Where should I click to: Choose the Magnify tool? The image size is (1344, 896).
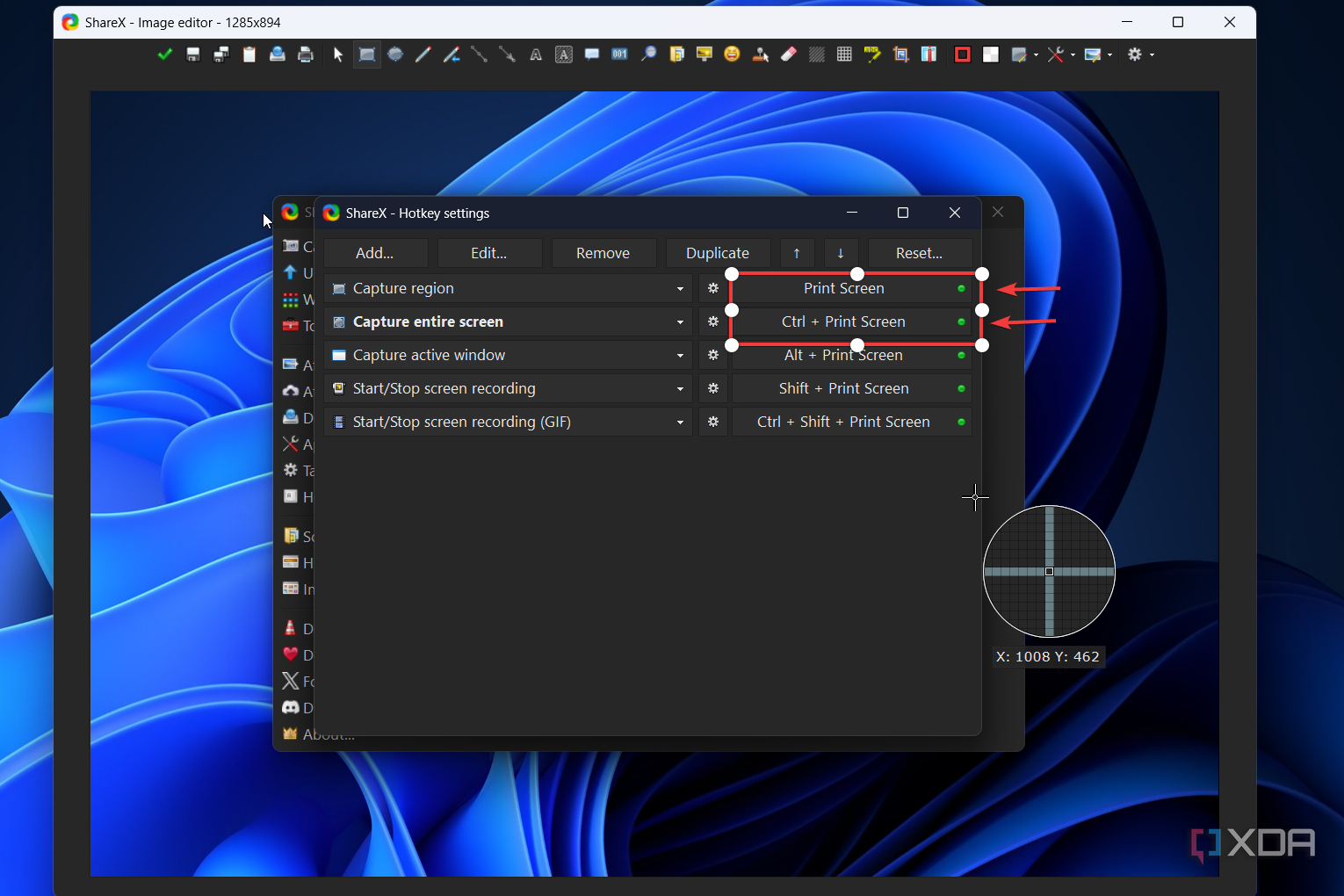(648, 54)
